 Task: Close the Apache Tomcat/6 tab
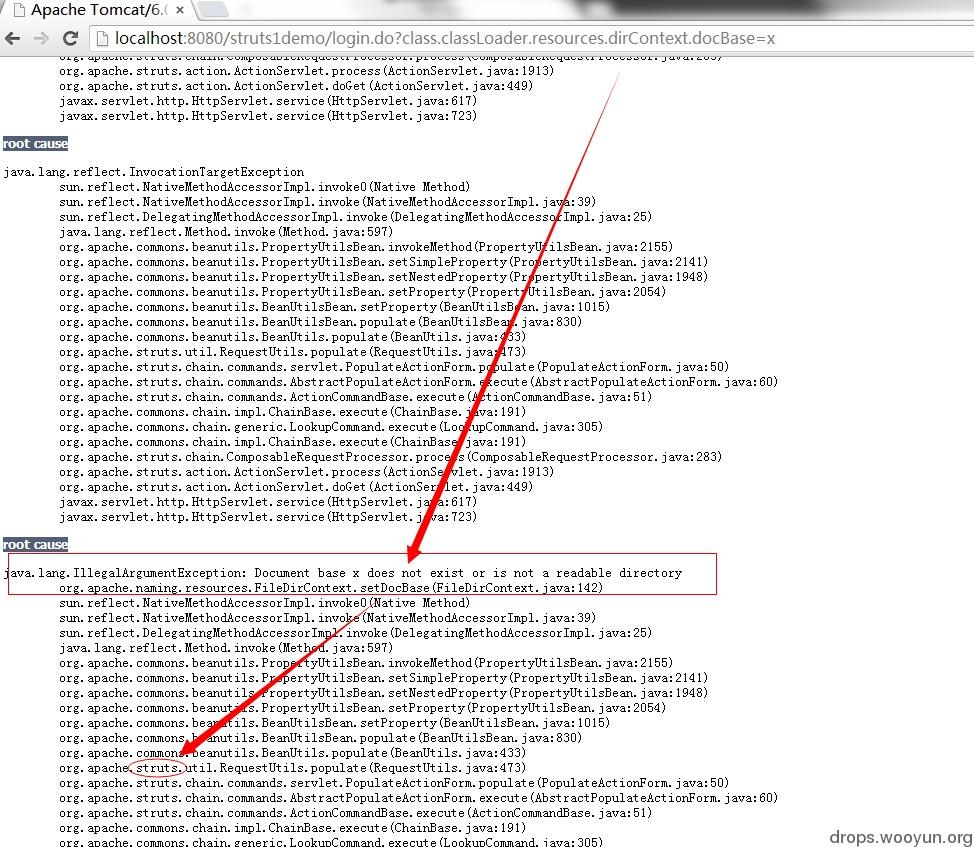pos(180,10)
